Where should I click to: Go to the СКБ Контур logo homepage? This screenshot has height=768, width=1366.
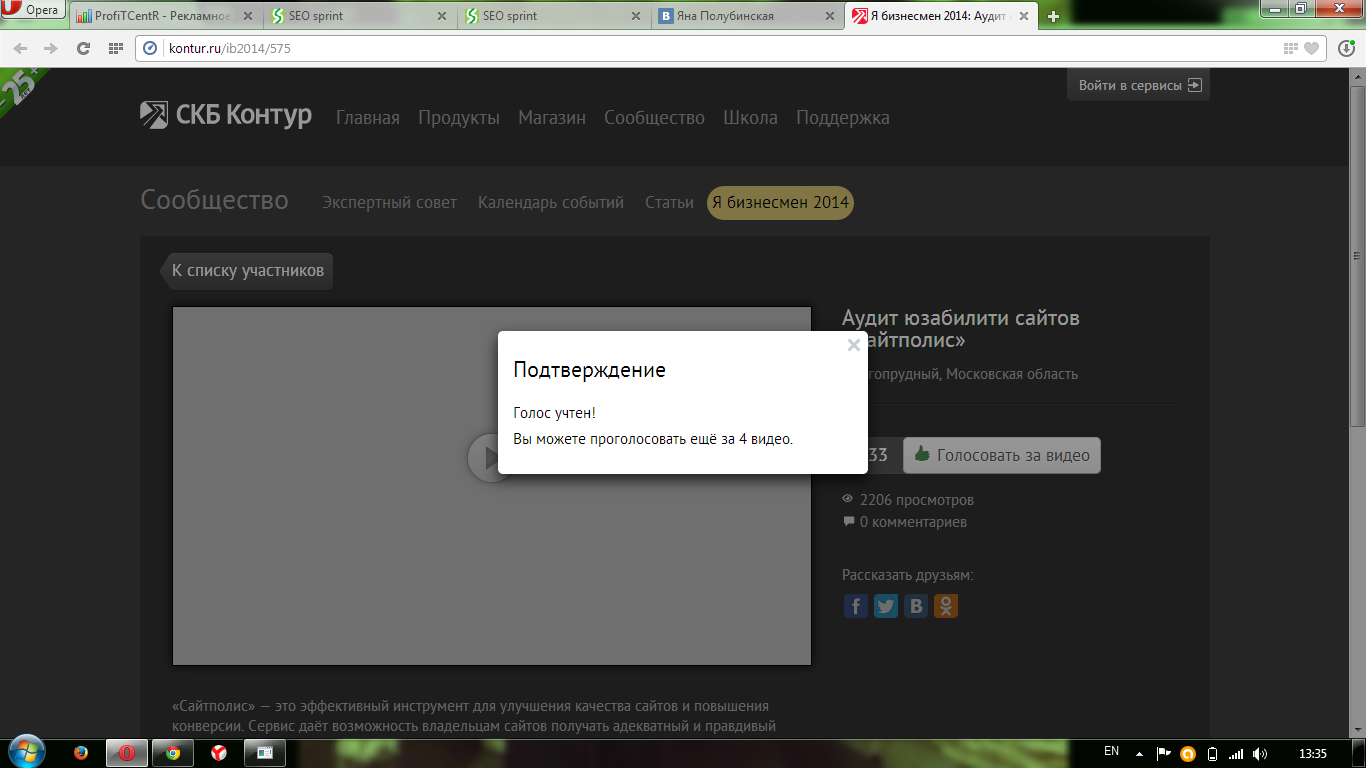point(226,116)
